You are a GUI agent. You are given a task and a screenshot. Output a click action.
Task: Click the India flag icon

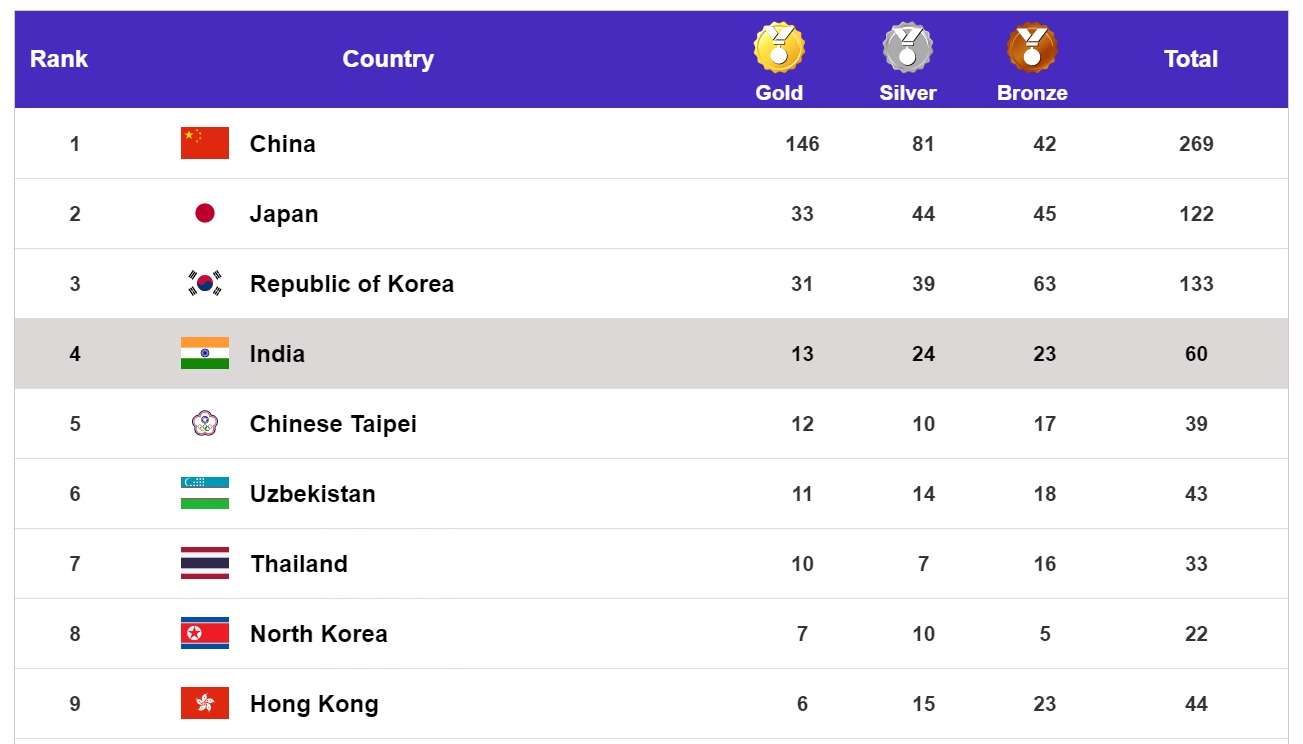point(205,353)
